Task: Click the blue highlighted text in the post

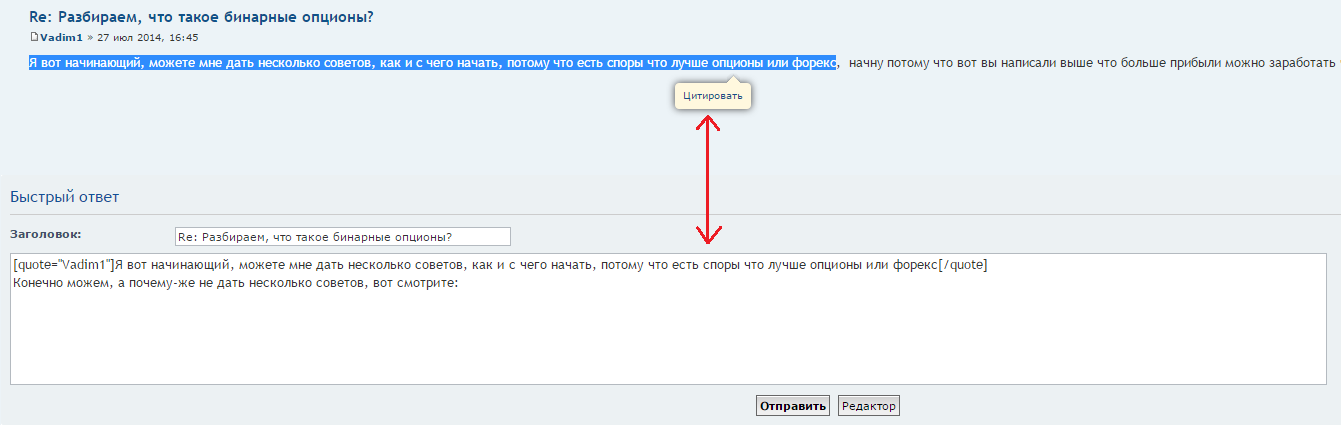Action: [x=400, y=63]
